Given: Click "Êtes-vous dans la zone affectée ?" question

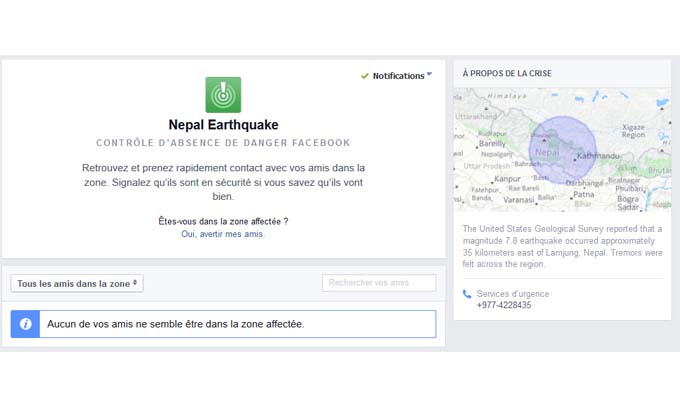Looking at the screenshot, I should (223, 221).
